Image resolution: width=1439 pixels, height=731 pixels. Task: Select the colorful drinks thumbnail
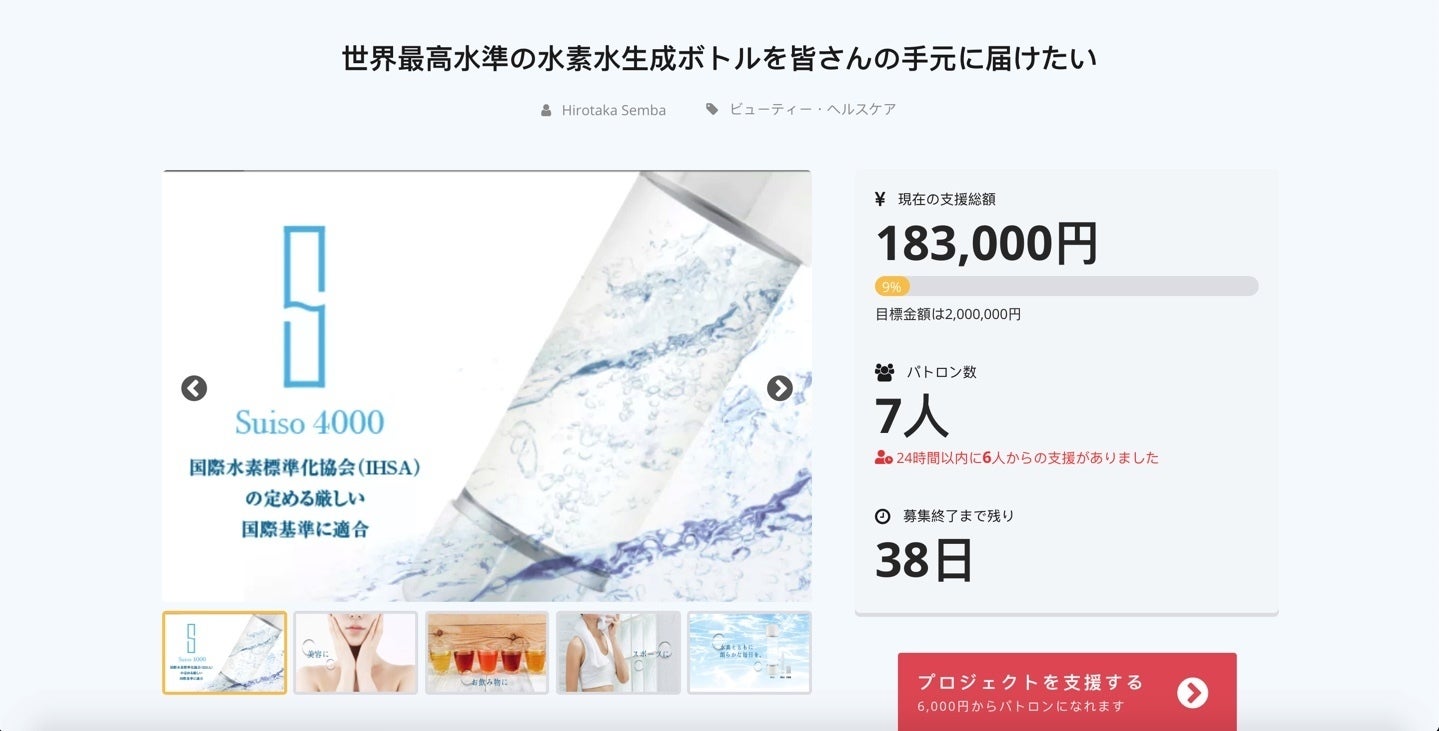coord(487,653)
